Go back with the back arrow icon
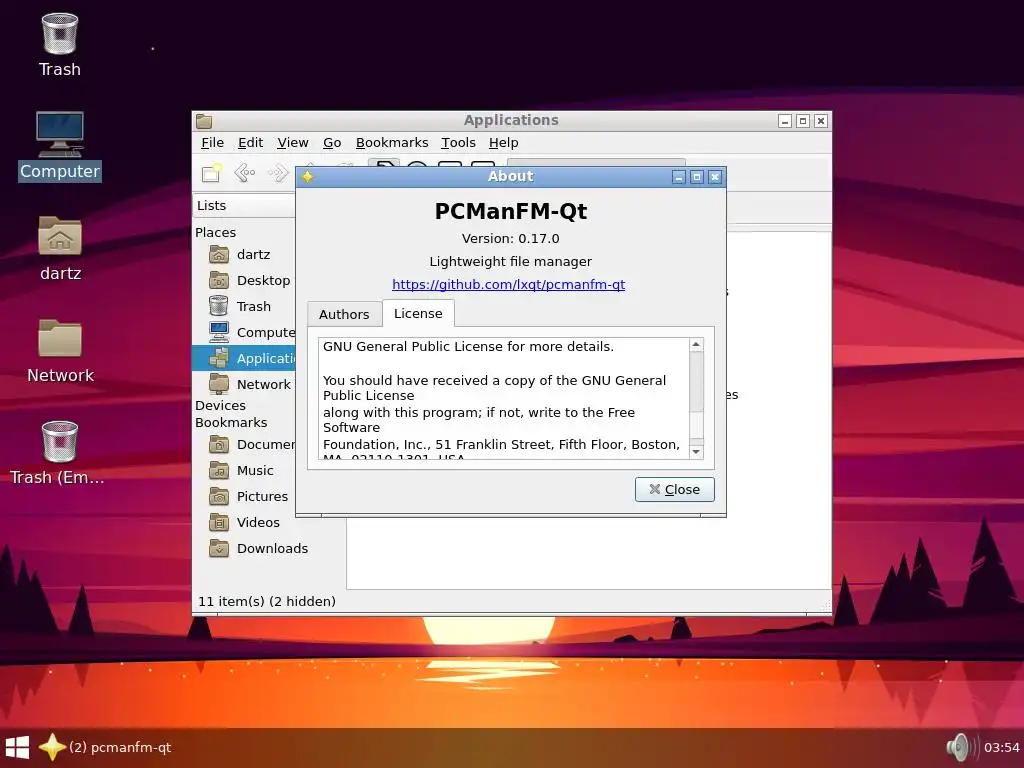Screen dimensions: 1024x768 click(x=245, y=173)
